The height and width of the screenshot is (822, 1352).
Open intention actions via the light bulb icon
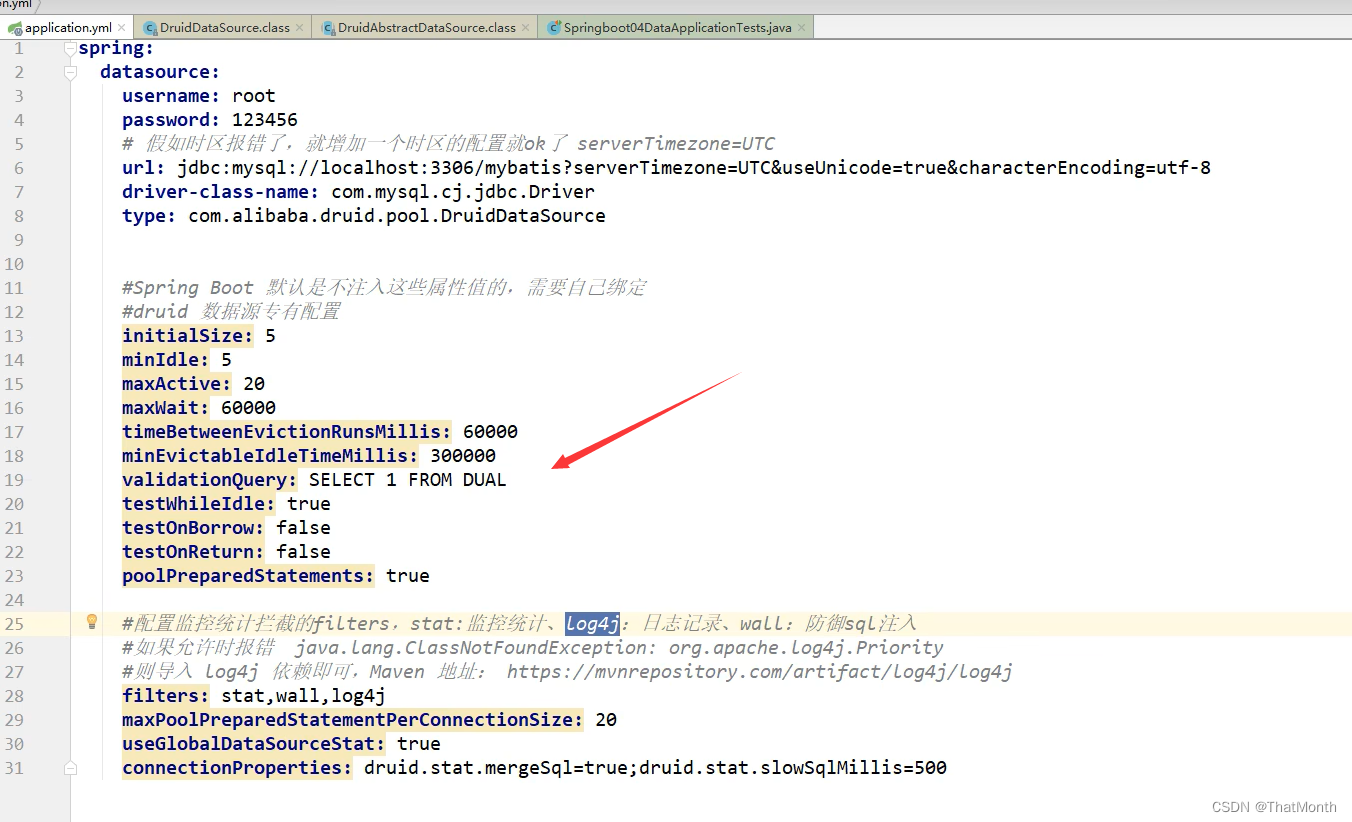[91, 621]
